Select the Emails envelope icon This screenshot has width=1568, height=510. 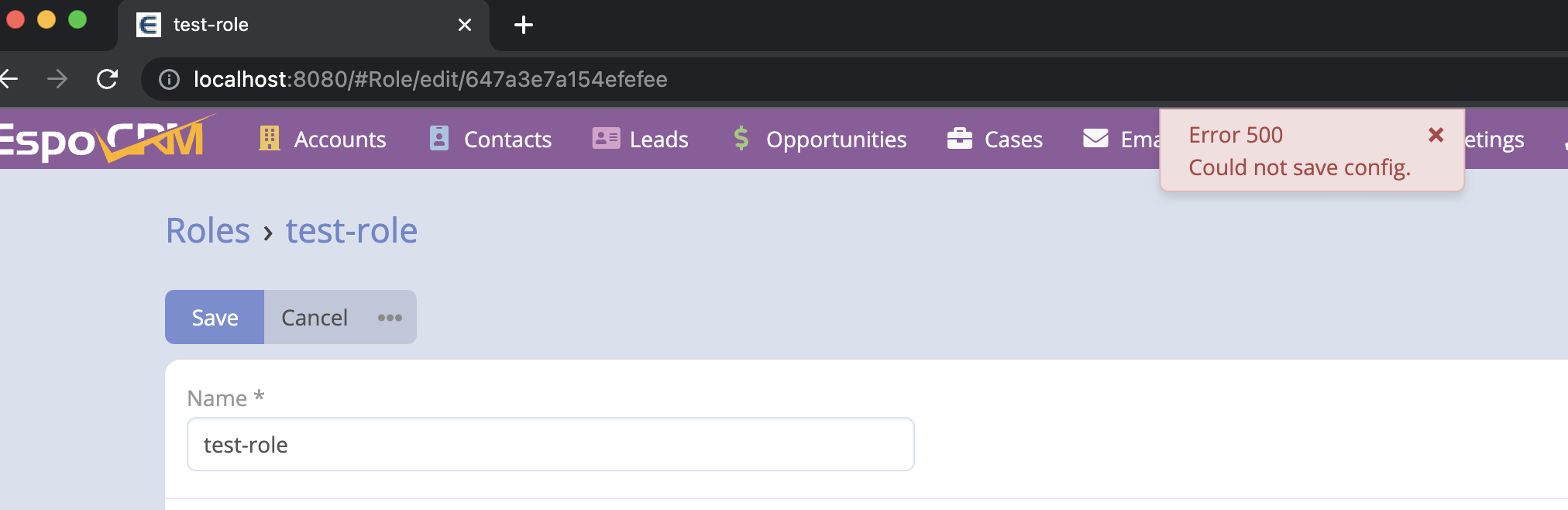pos(1095,140)
